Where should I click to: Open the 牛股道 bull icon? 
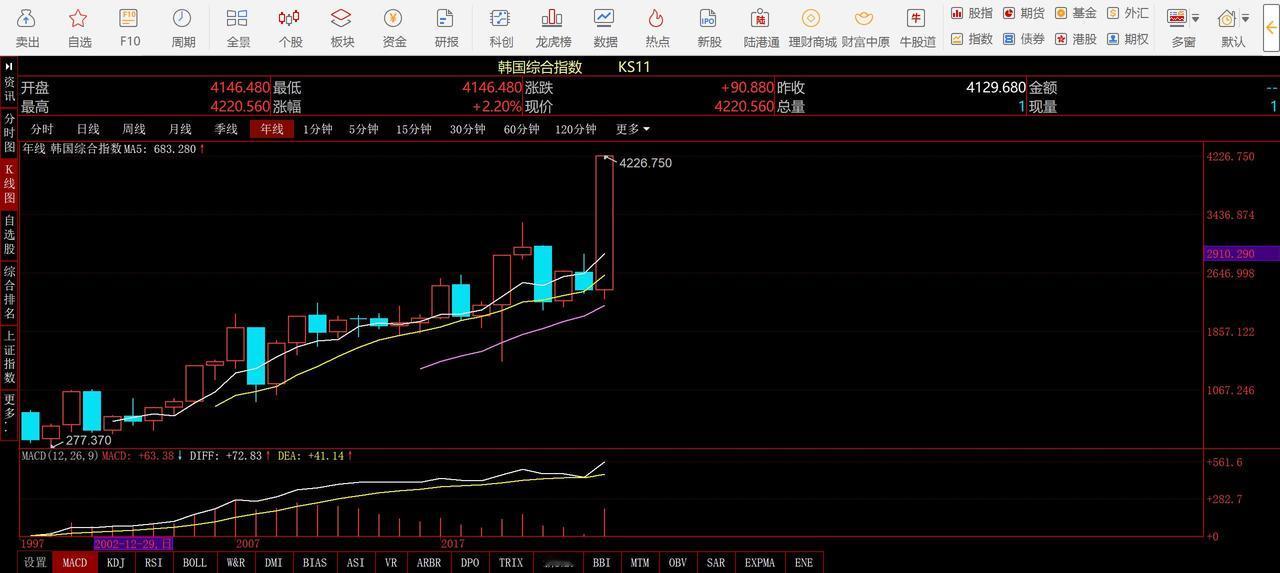[x=916, y=27]
